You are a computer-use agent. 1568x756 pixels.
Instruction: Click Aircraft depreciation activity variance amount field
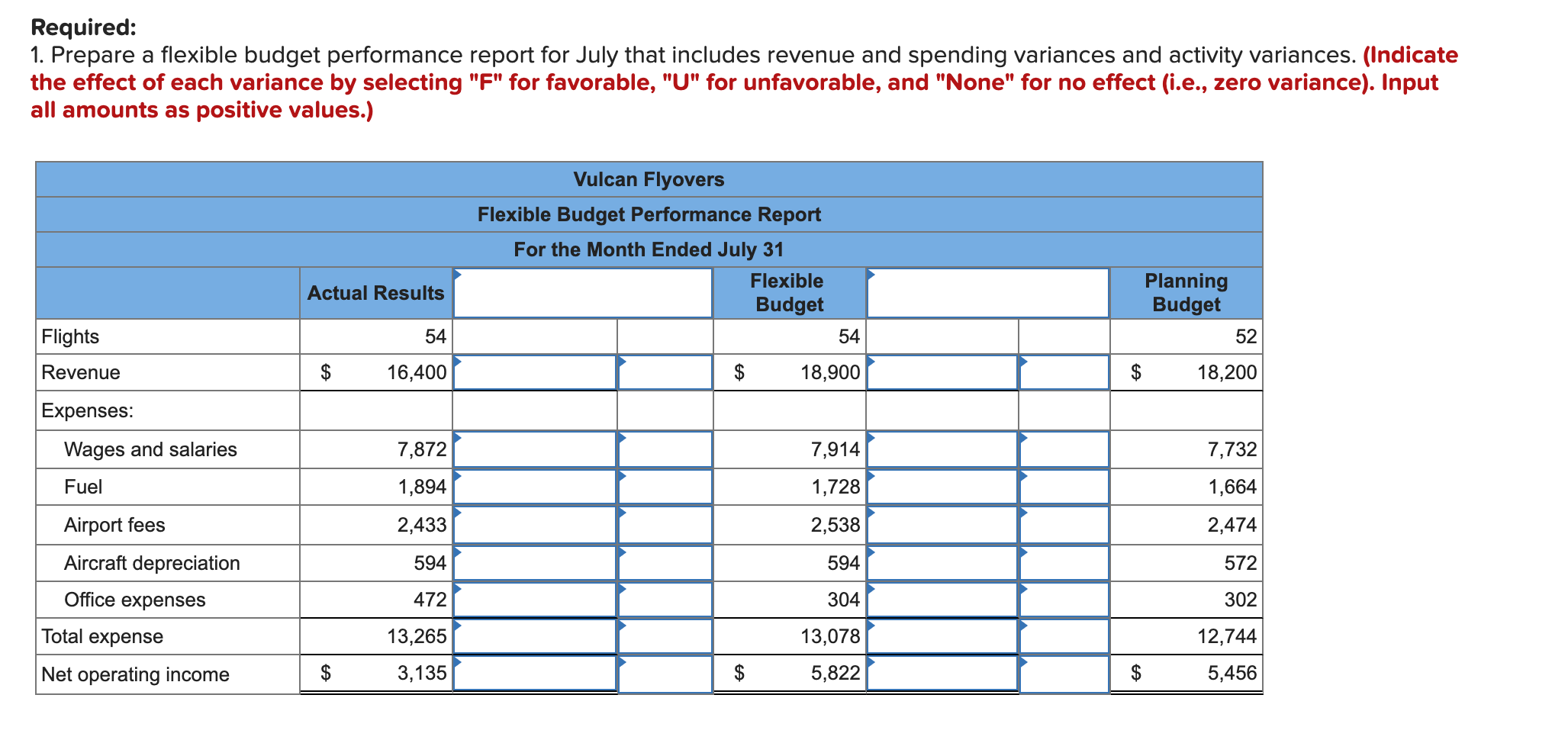tap(943, 563)
